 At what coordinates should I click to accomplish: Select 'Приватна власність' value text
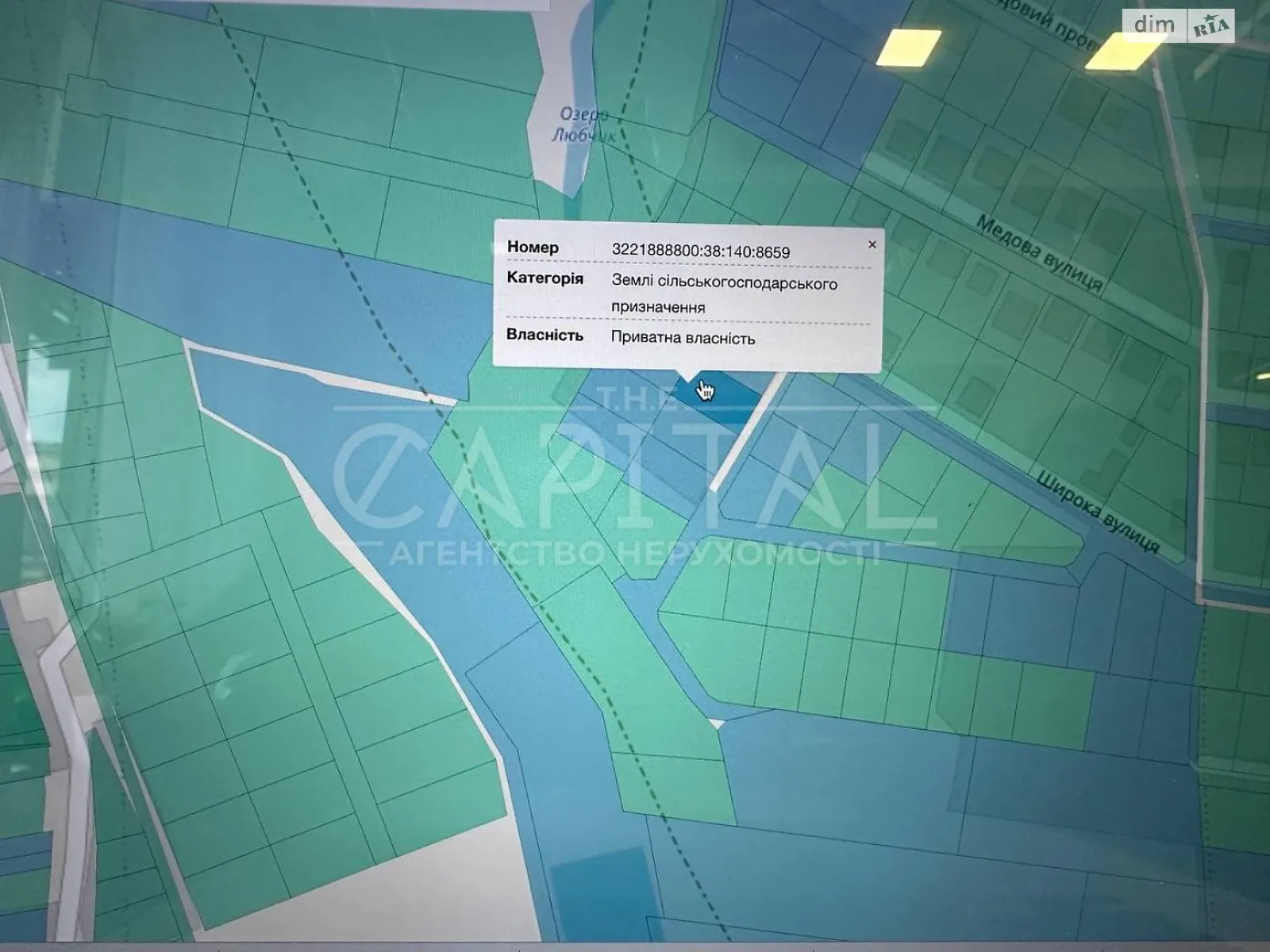[x=683, y=338]
